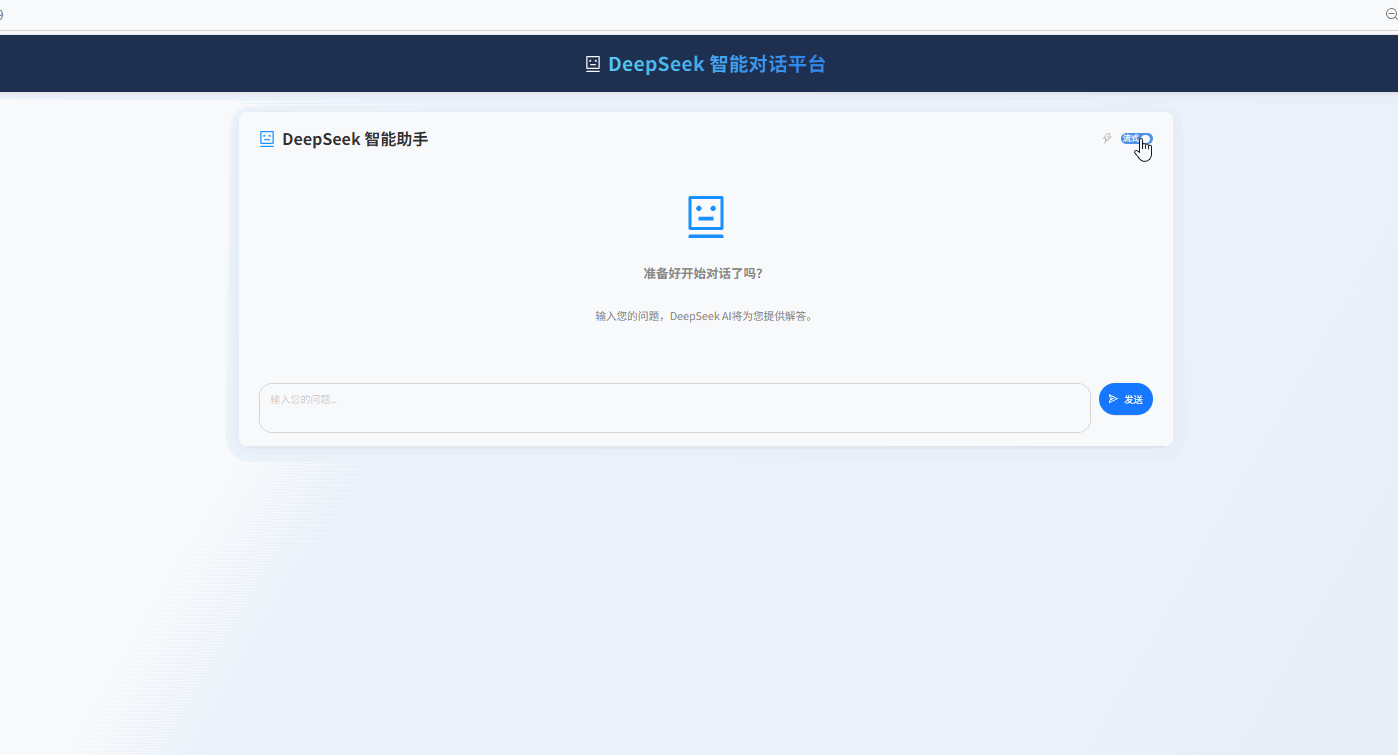Click the DeepSeek 智能助手 card title
This screenshot has width=1398, height=755.
[x=355, y=139]
